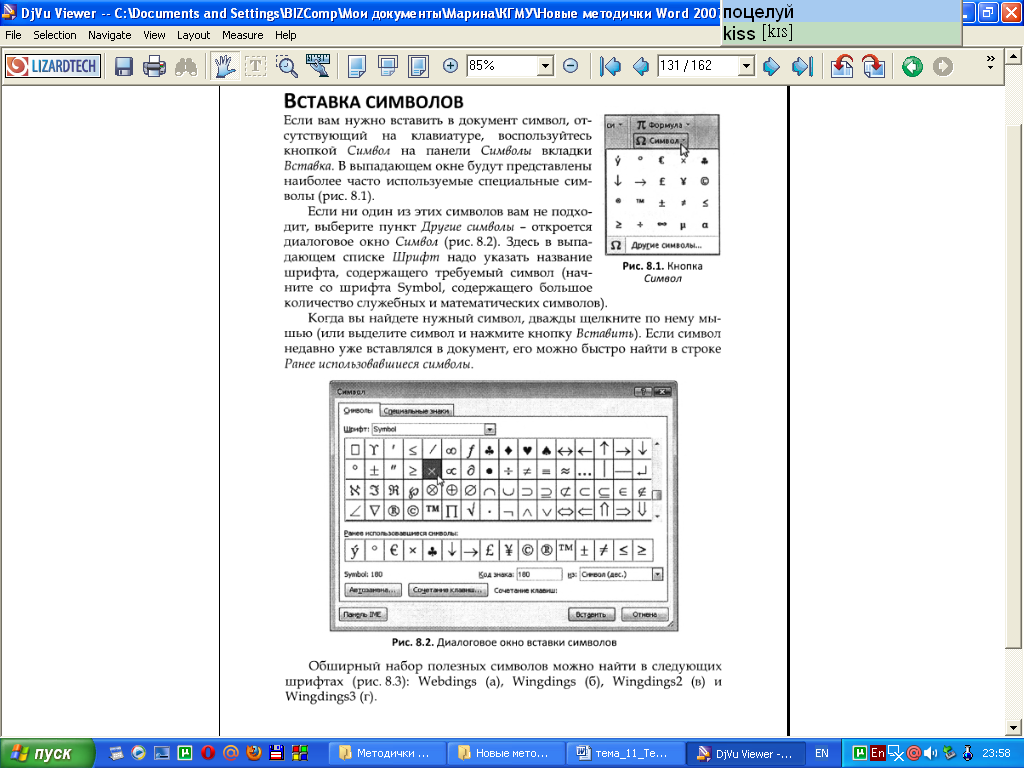1024x768 pixels.
Task: Open the Пуск start menu
Action: pos(47,753)
